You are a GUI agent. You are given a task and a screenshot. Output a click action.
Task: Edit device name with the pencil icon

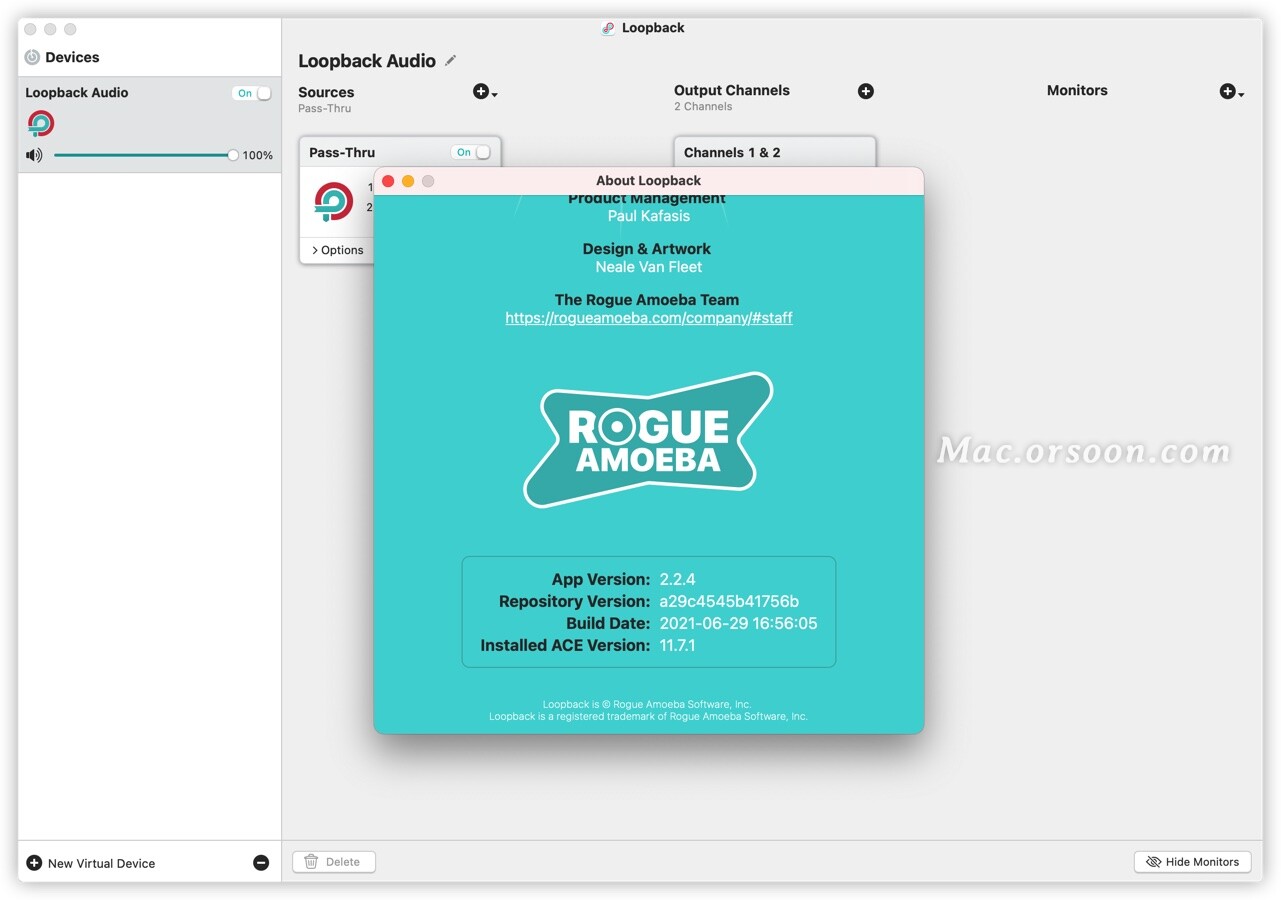click(x=451, y=61)
